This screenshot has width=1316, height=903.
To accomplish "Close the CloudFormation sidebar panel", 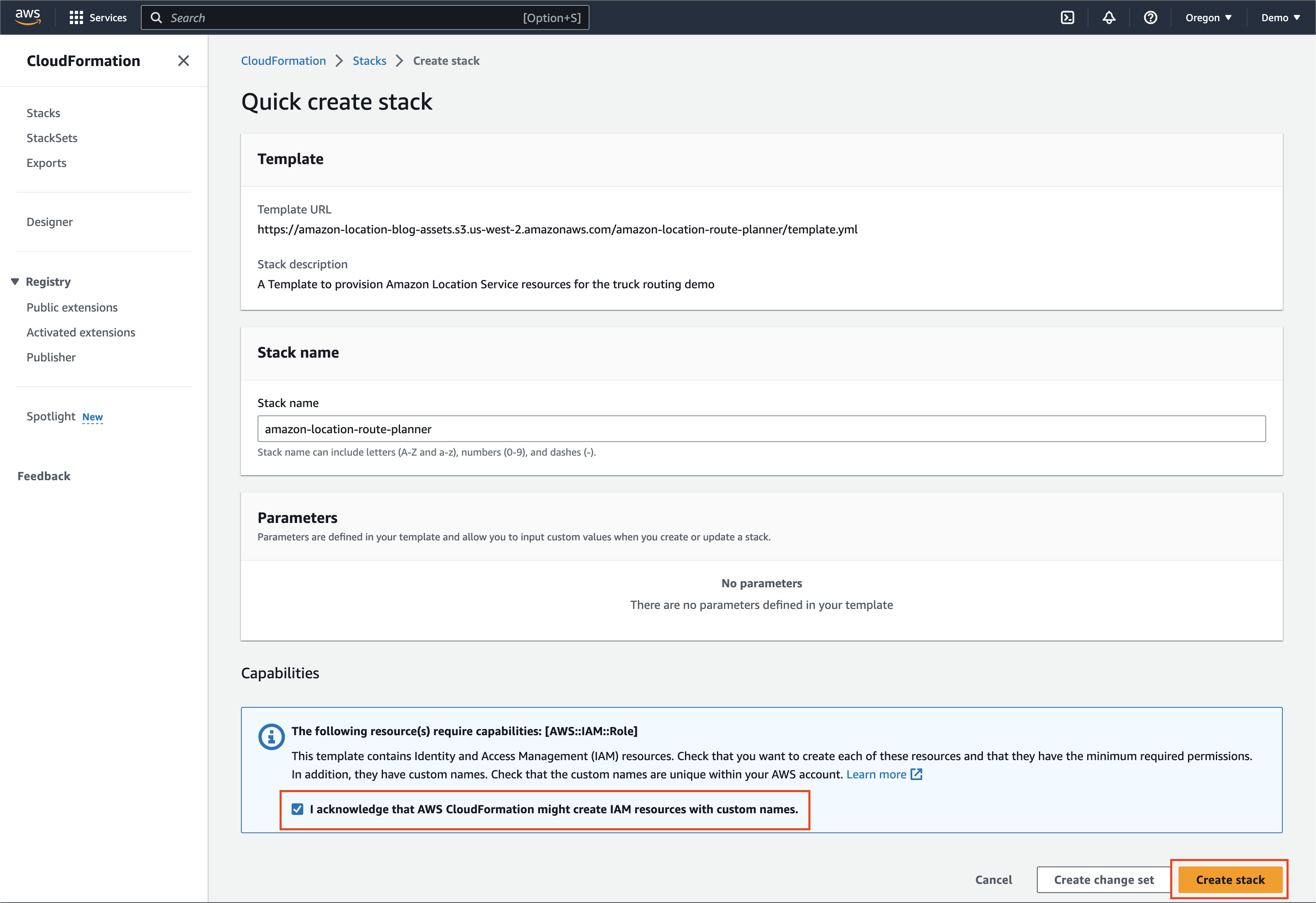I will (184, 61).
